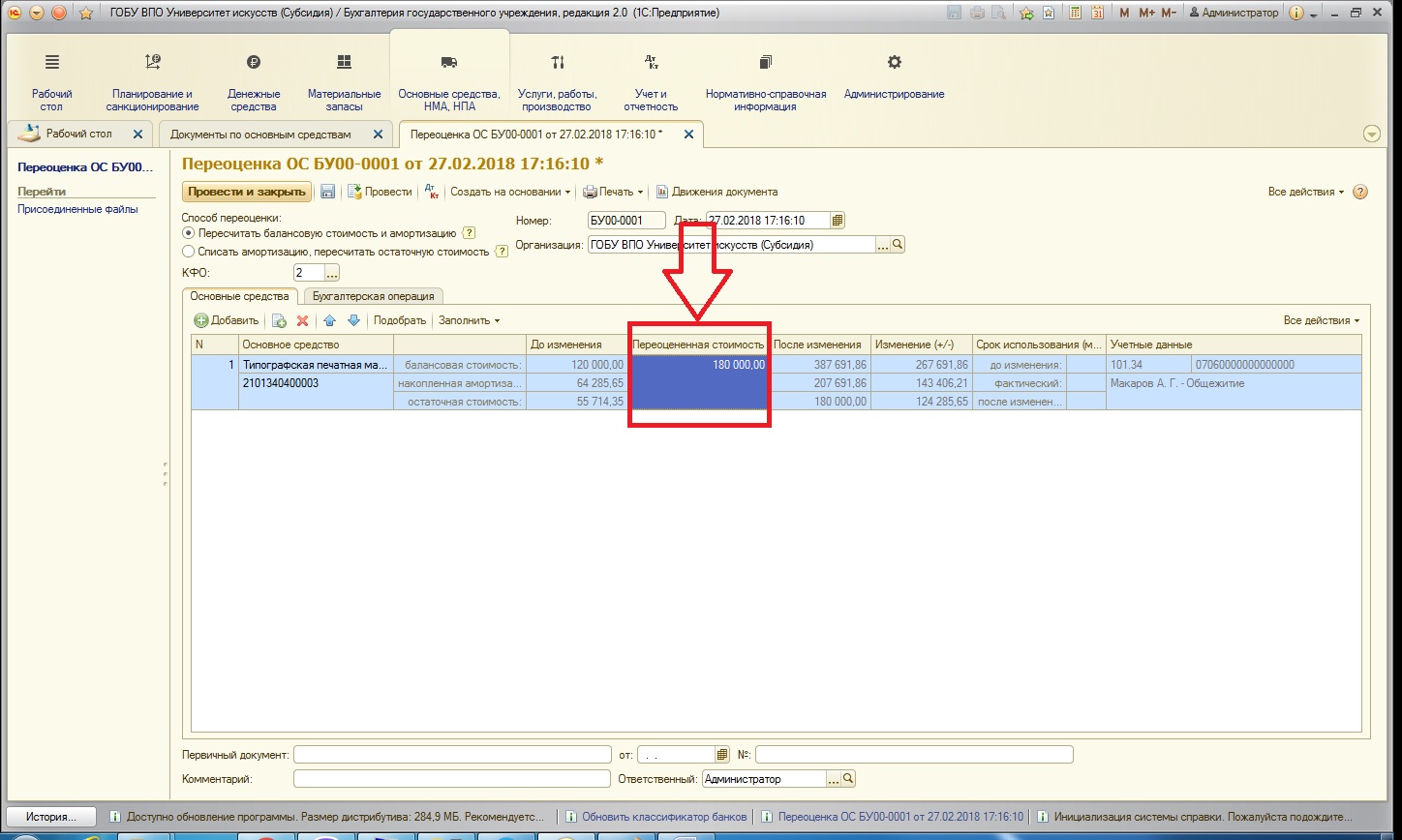Image resolution: width=1402 pixels, height=840 pixels.
Task: Click magnifier to open Организация
Action: coord(898,245)
